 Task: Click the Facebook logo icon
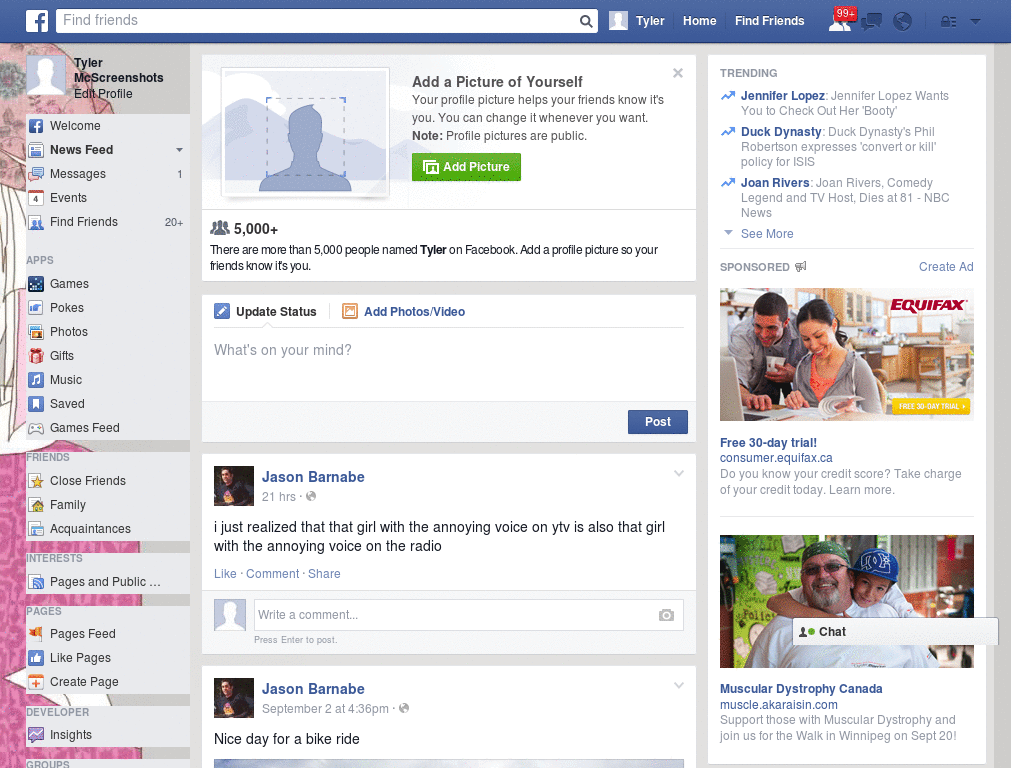(37, 21)
